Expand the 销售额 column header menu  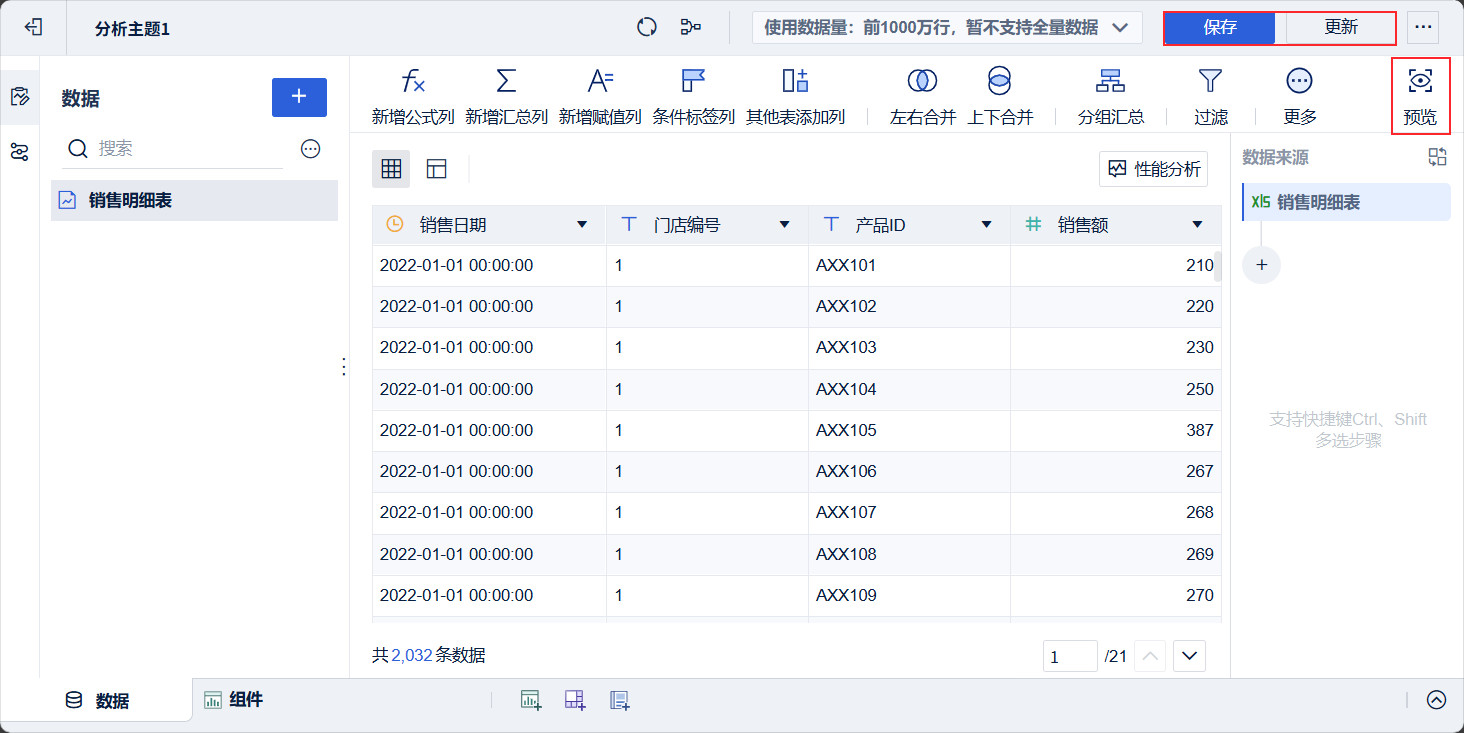click(x=1197, y=225)
